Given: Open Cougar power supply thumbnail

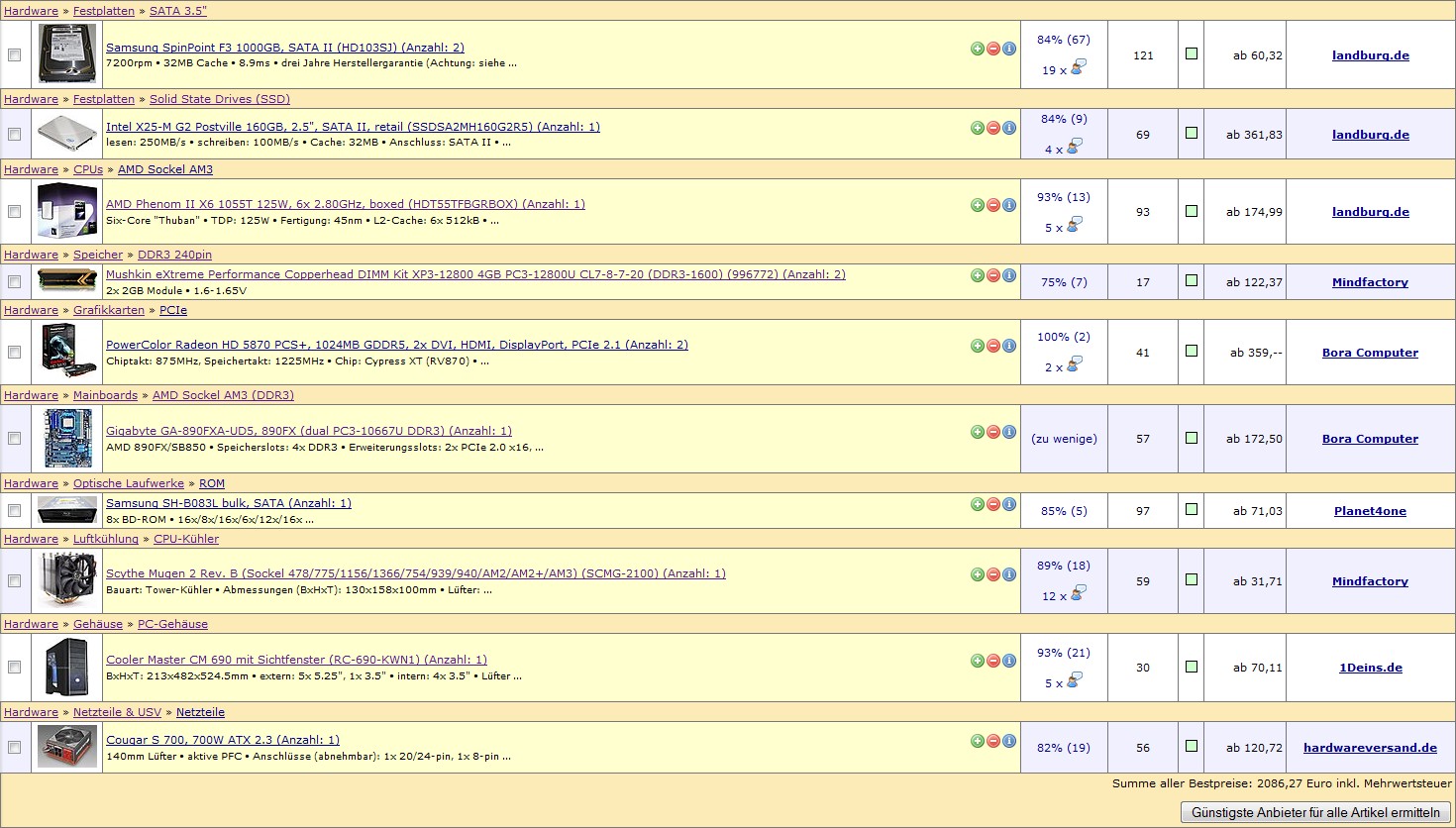Looking at the screenshot, I should 67,746.
